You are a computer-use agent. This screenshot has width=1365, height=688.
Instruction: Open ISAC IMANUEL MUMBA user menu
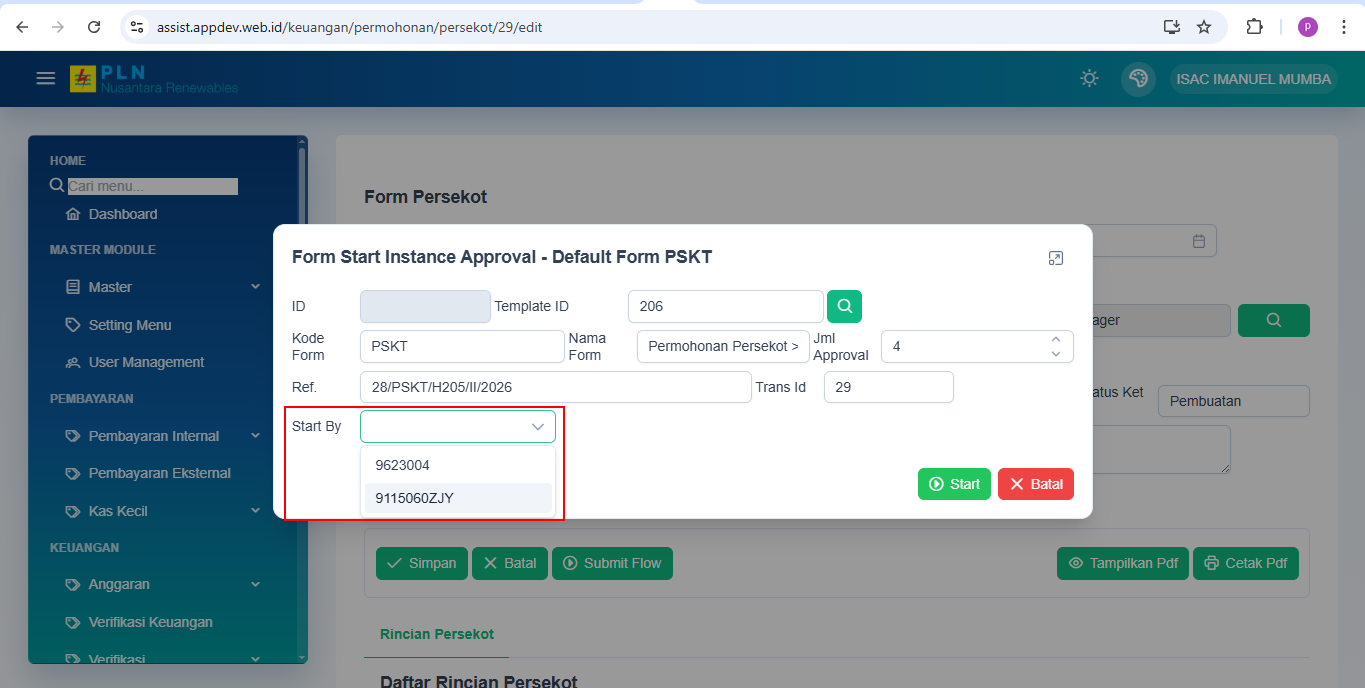pos(1254,79)
